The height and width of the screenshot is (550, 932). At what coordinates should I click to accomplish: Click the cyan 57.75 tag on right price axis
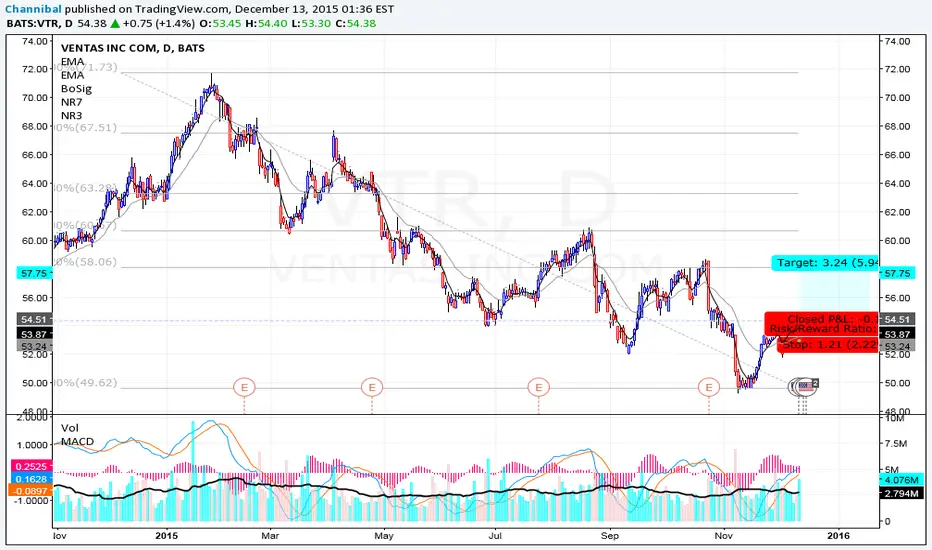(x=896, y=274)
